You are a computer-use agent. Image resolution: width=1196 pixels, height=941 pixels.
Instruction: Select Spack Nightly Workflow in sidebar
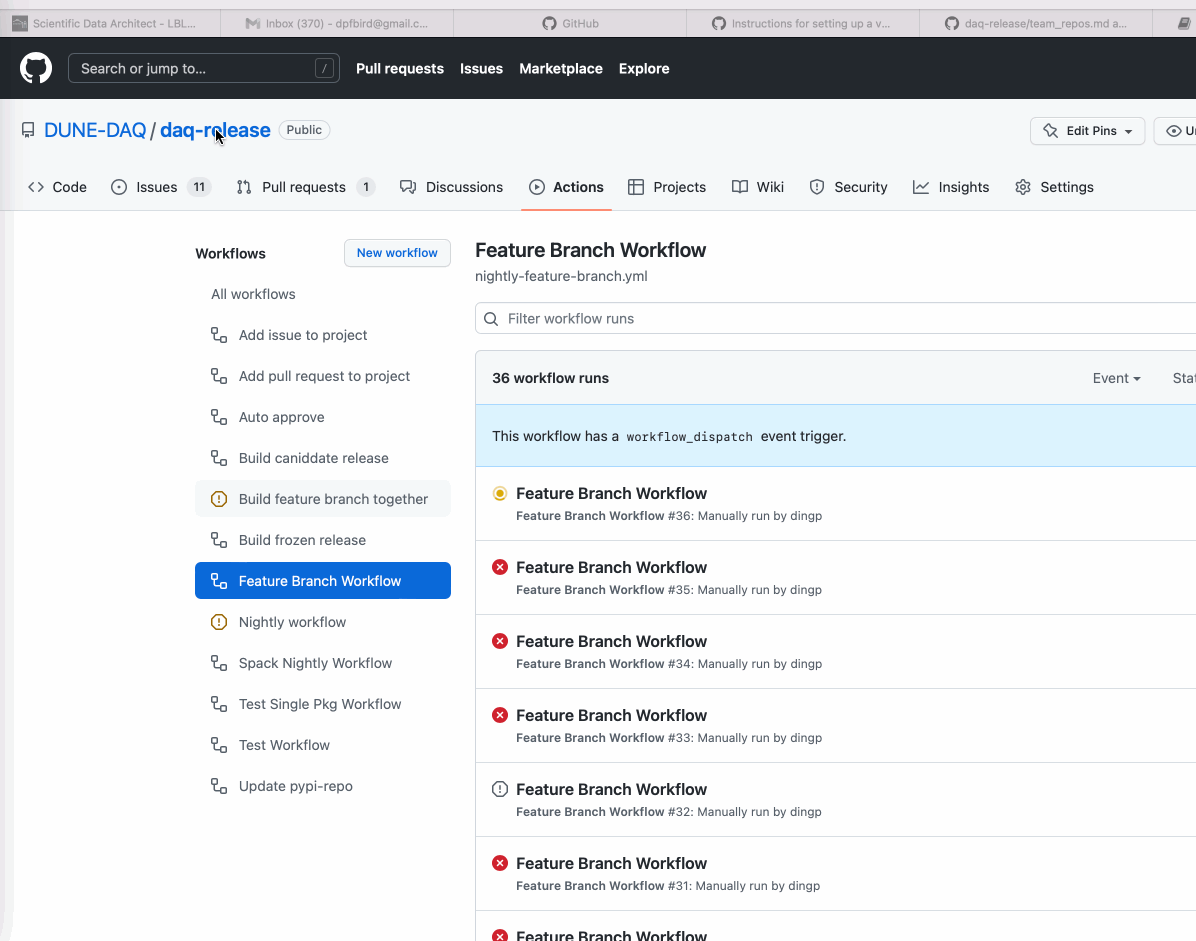[x=323, y=663]
